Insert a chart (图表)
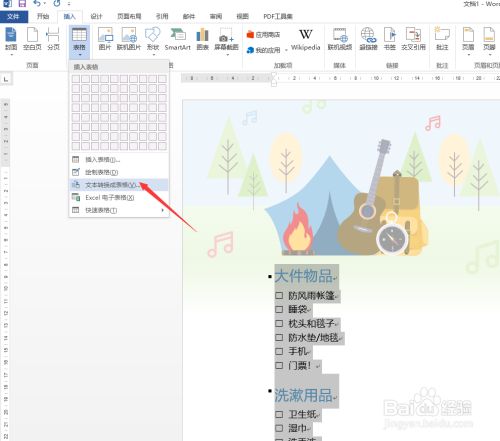Image resolution: width=500 pixels, height=441 pixels. click(202, 39)
